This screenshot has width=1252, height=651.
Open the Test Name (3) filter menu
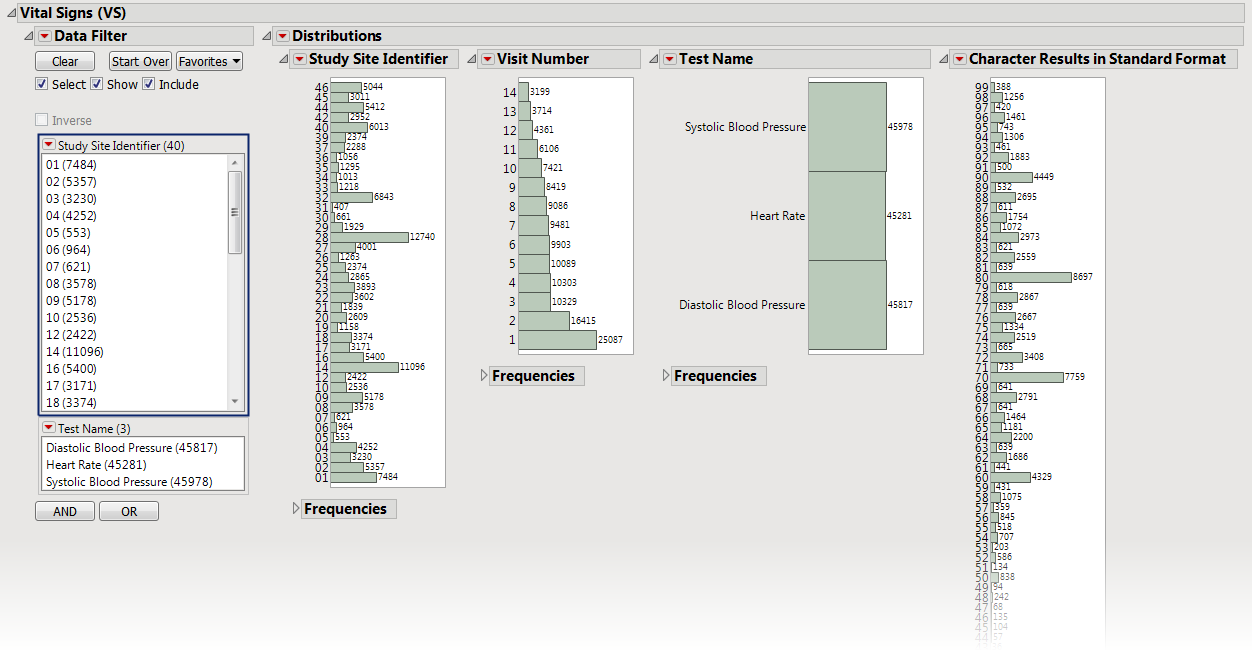tap(48, 429)
